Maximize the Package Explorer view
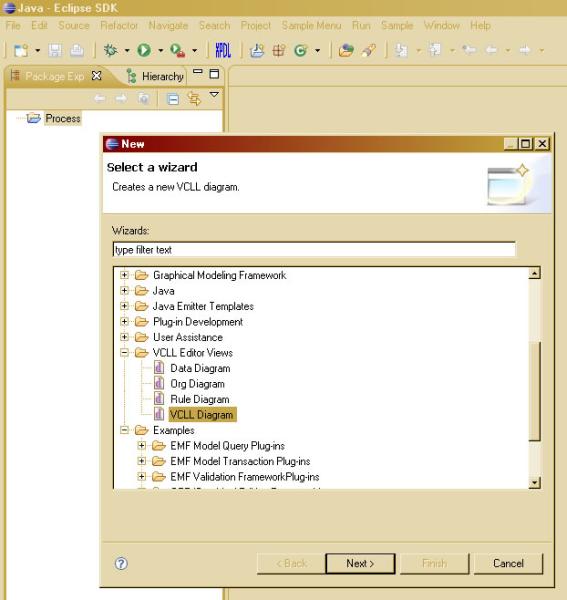567x600 pixels. (214, 73)
